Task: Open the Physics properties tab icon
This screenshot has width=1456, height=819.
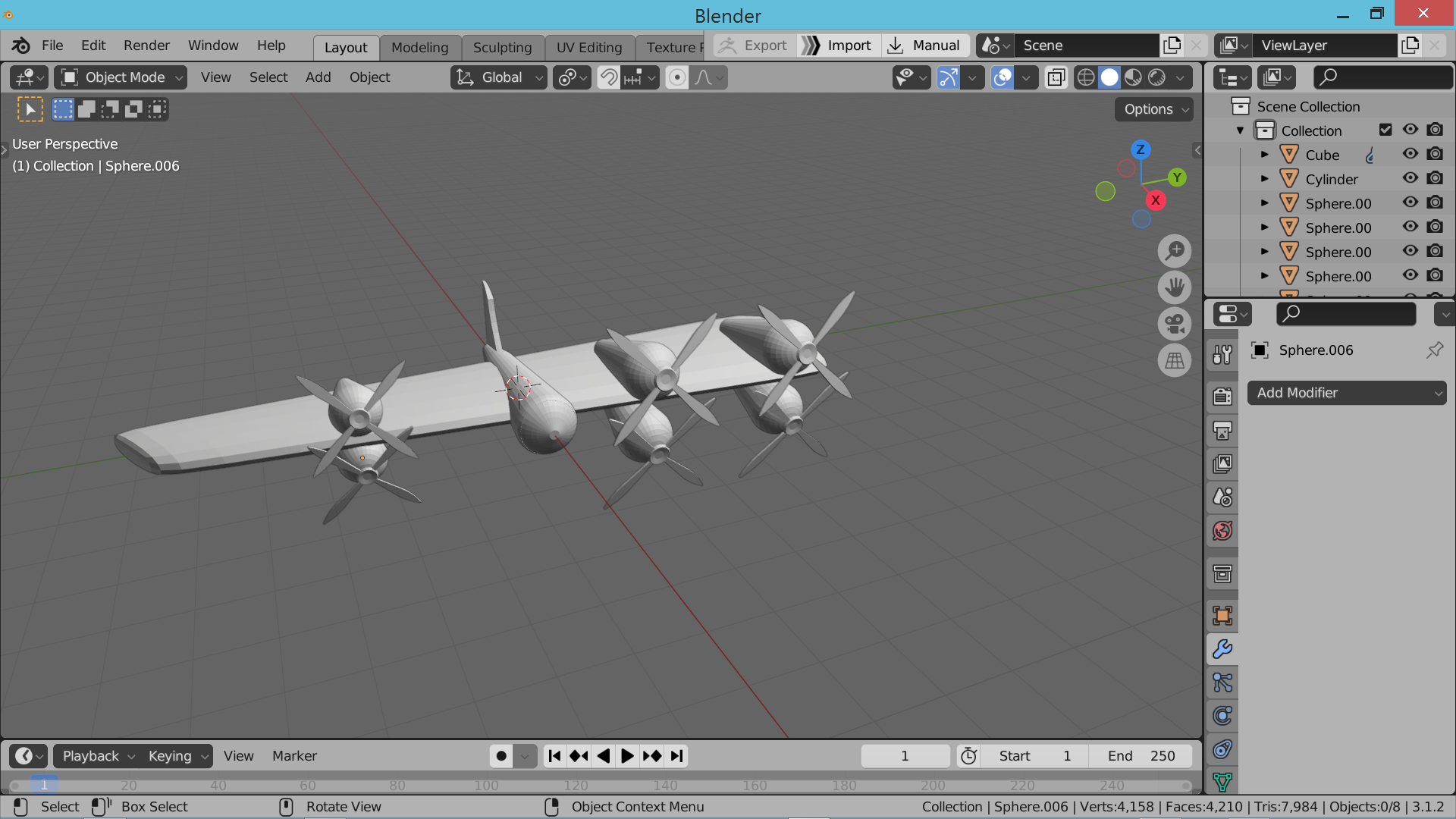Action: point(1222,716)
